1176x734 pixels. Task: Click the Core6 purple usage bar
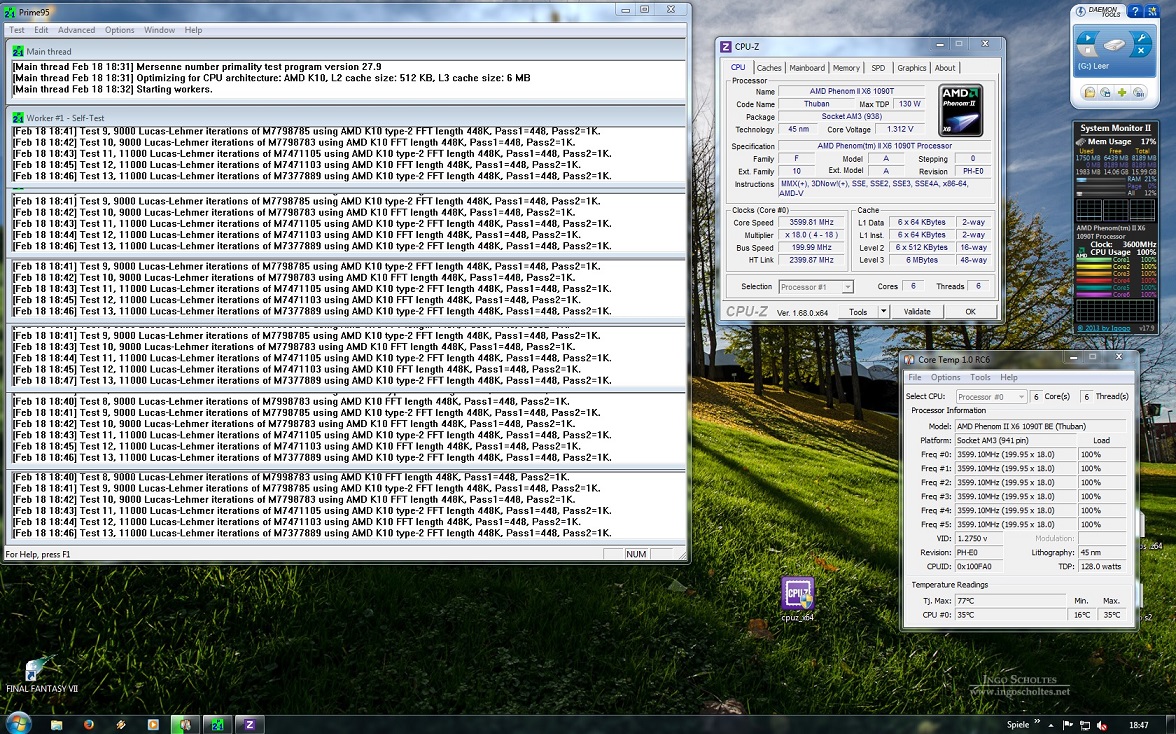coord(1094,295)
